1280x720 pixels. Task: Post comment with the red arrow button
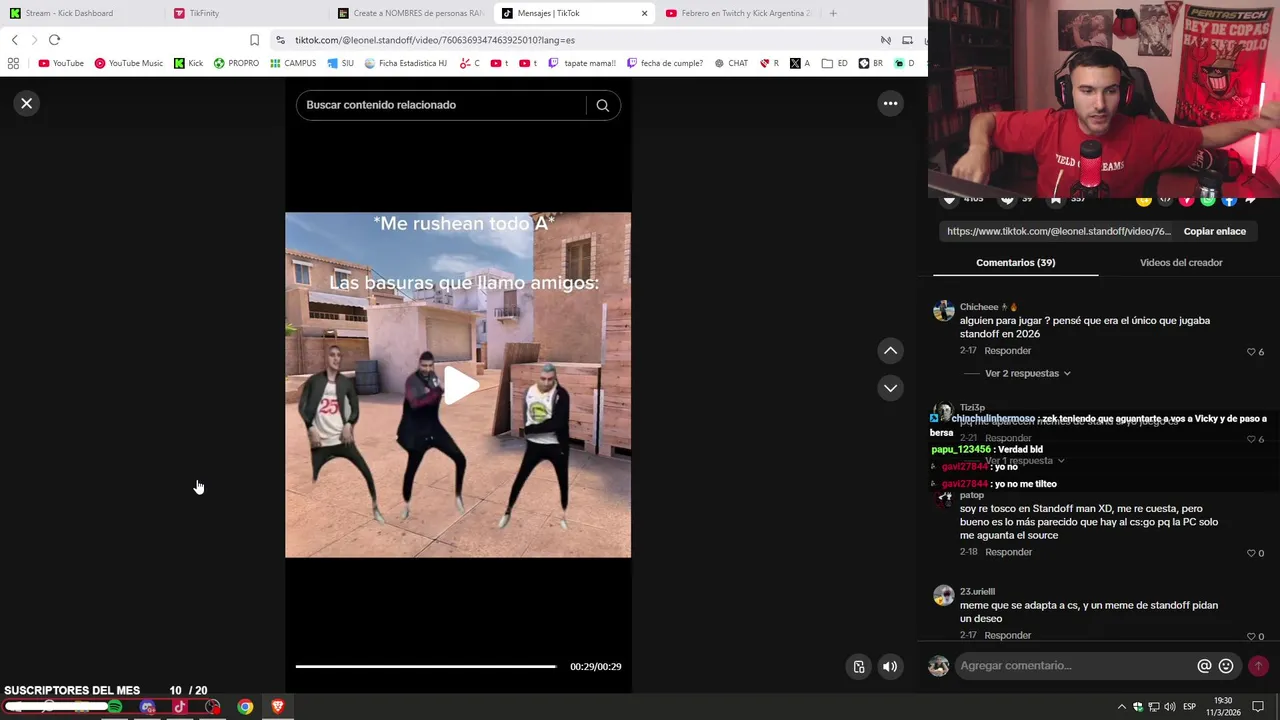click(1258, 666)
